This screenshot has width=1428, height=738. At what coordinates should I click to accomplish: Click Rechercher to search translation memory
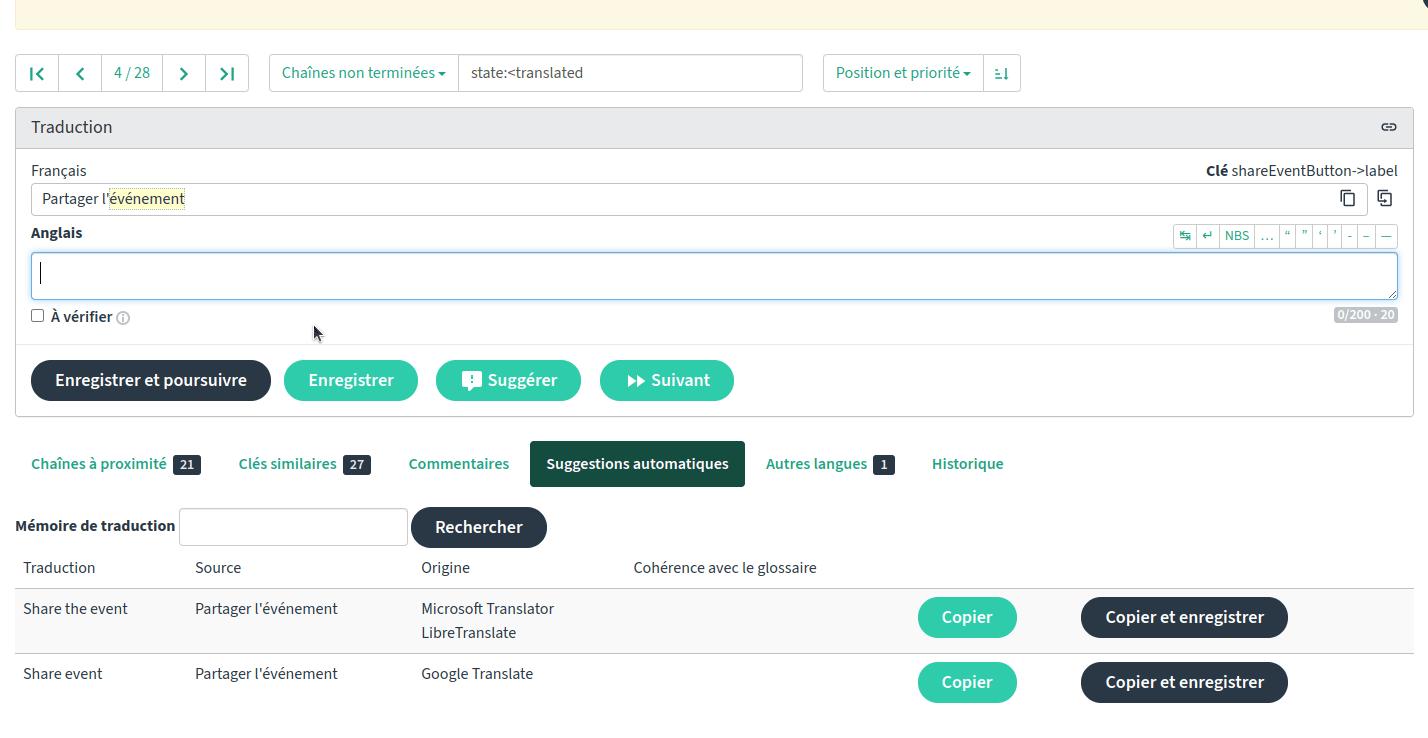[479, 527]
